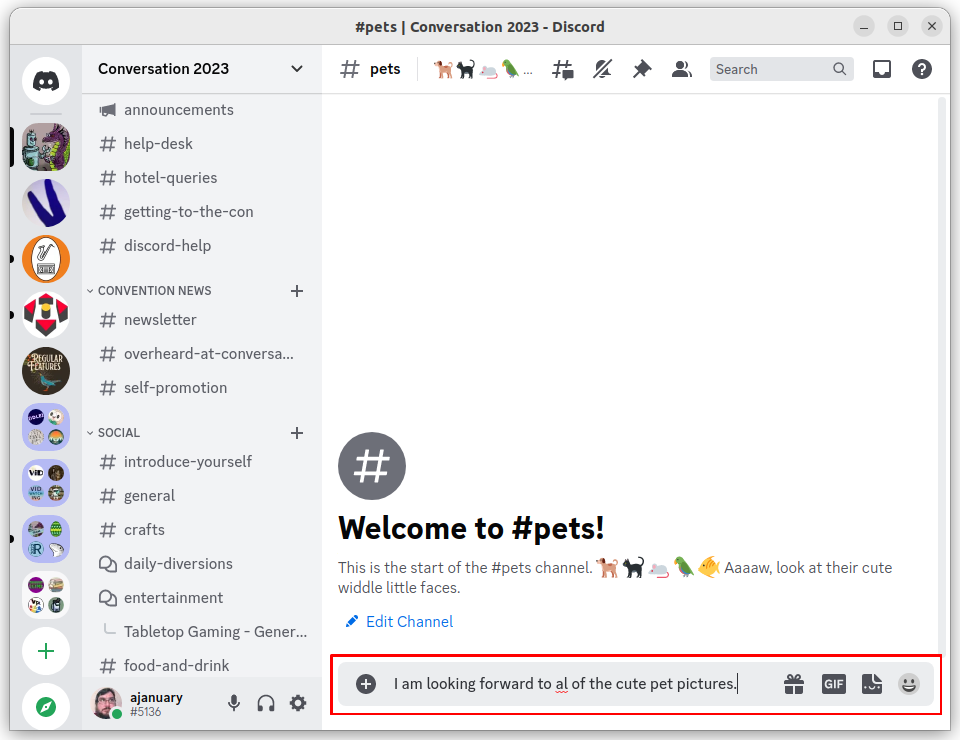The width and height of the screenshot is (960, 740).
Task: Open the server folder with the R icon
Action: (46, 539)
